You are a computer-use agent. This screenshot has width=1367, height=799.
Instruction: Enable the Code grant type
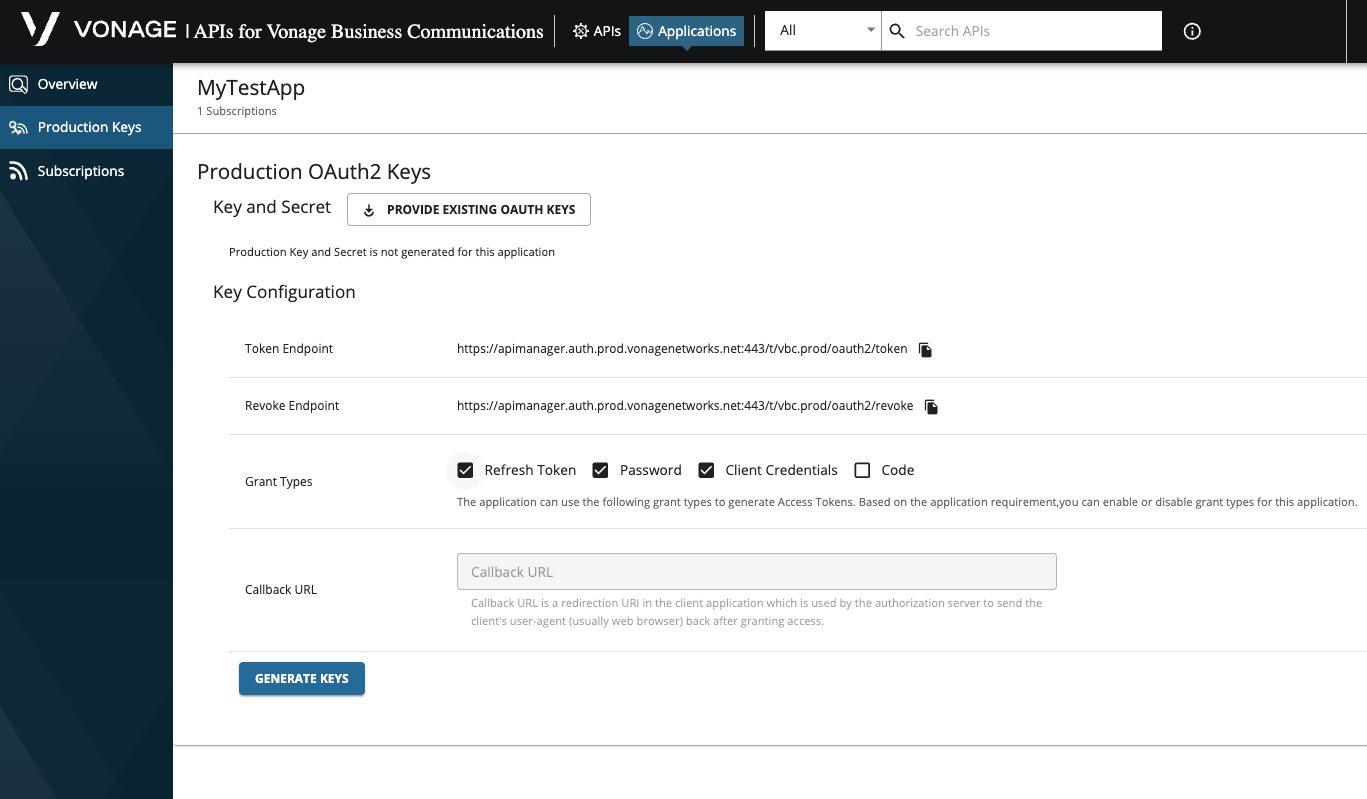[862, 469]
